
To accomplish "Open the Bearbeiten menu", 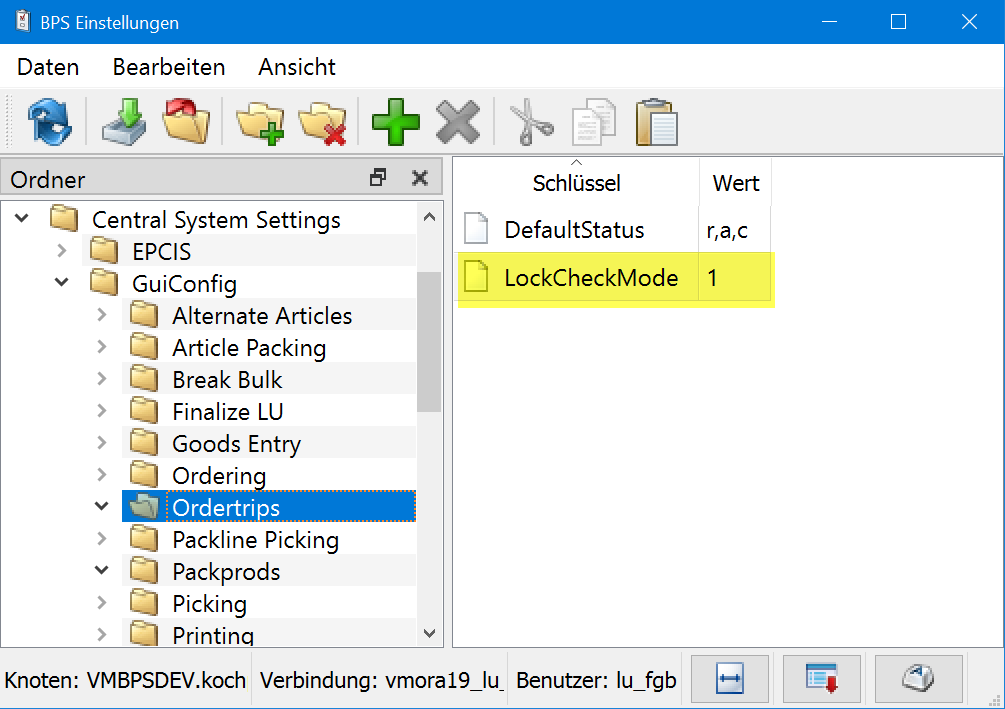I will tap(169, 67).
